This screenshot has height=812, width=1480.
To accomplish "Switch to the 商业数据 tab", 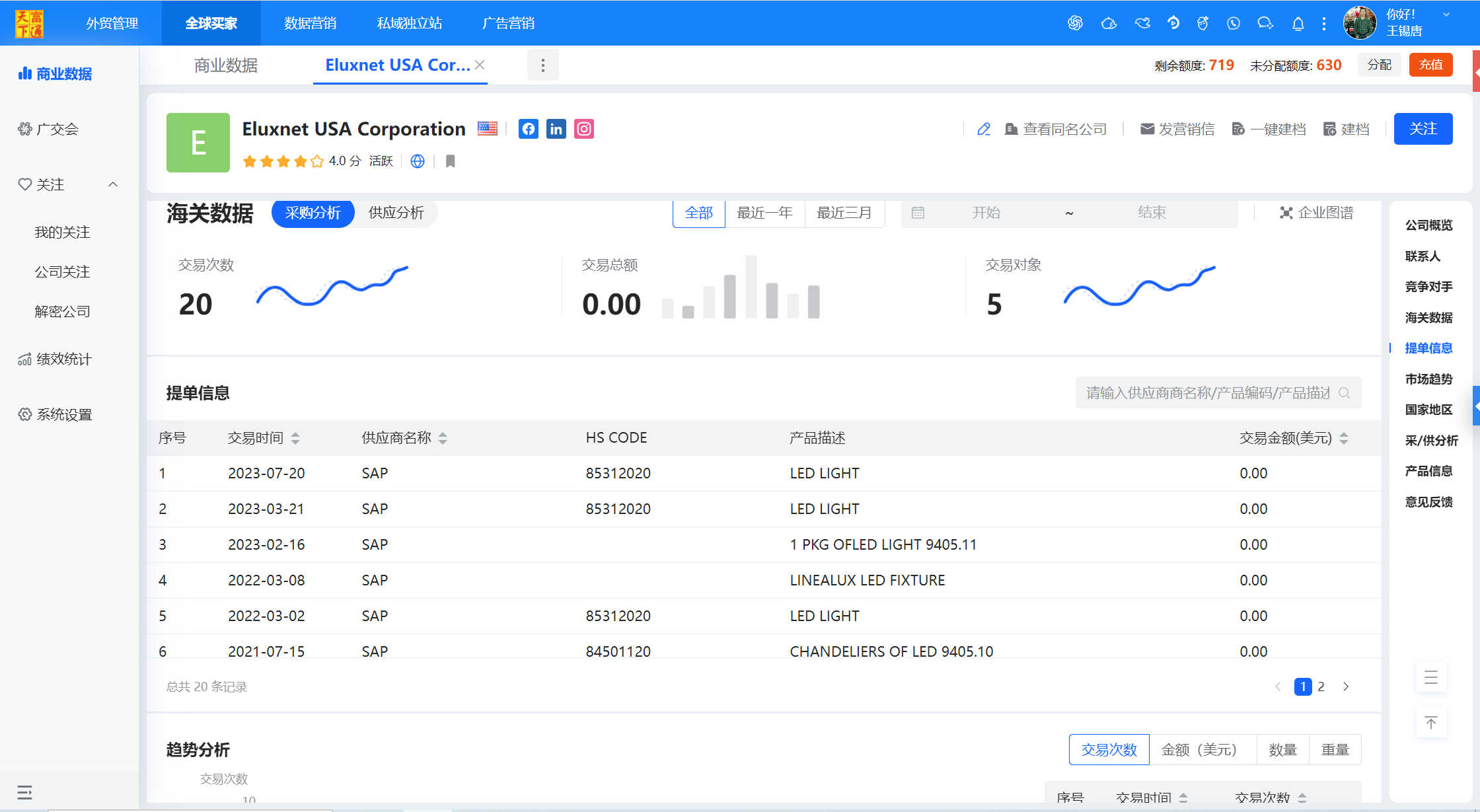I will [x=226, y=65].
